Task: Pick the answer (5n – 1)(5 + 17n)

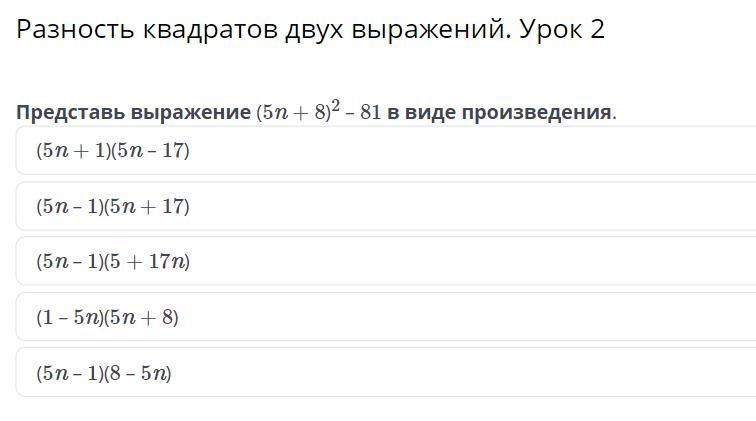Action: coord(112,262)
